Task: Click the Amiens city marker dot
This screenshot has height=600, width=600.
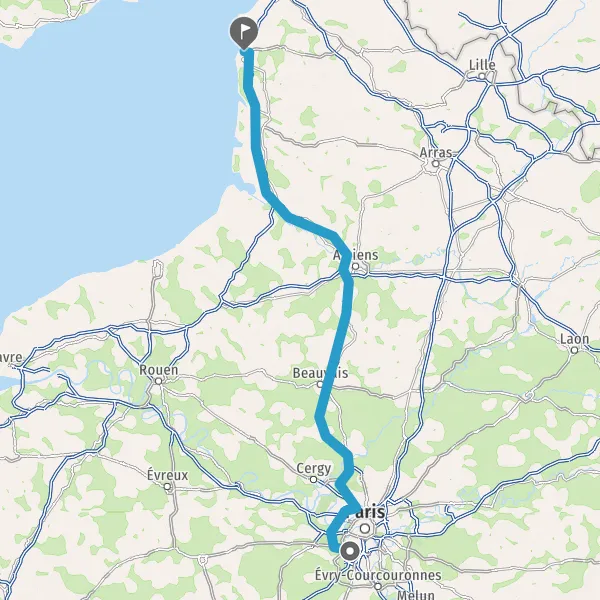Action: tap(355, 266)
